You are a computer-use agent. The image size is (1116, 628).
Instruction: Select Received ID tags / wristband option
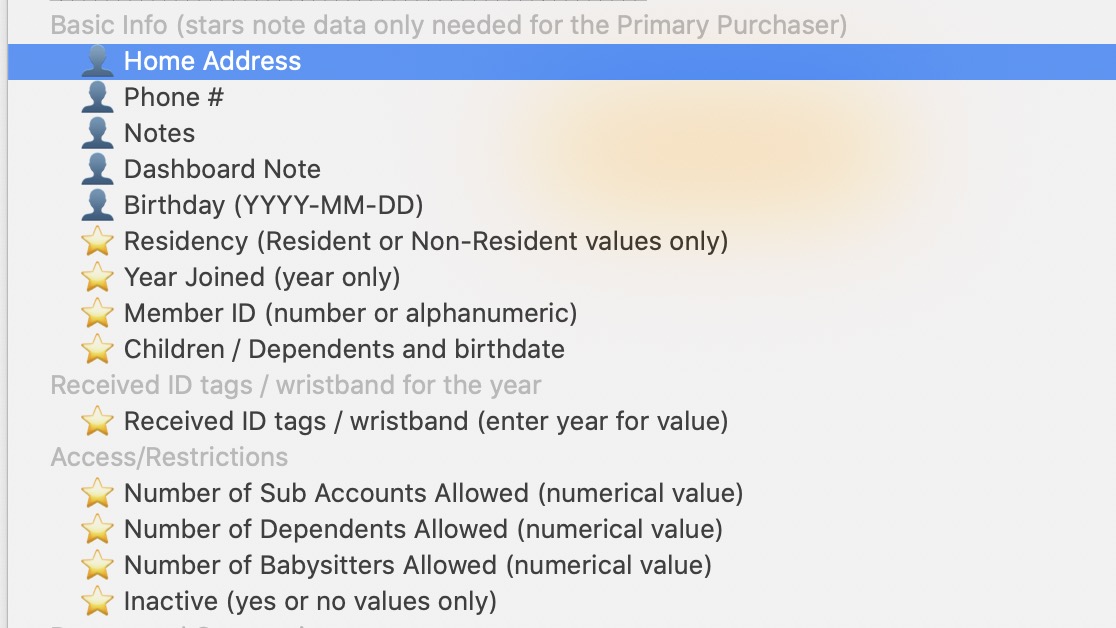pos(425,421)
